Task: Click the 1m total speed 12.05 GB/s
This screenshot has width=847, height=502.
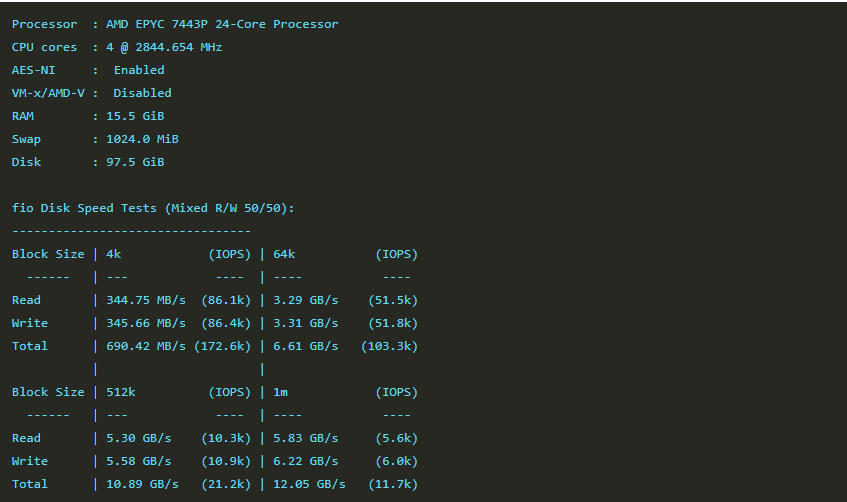Action: pyautogui.click(x=309, y=484)
